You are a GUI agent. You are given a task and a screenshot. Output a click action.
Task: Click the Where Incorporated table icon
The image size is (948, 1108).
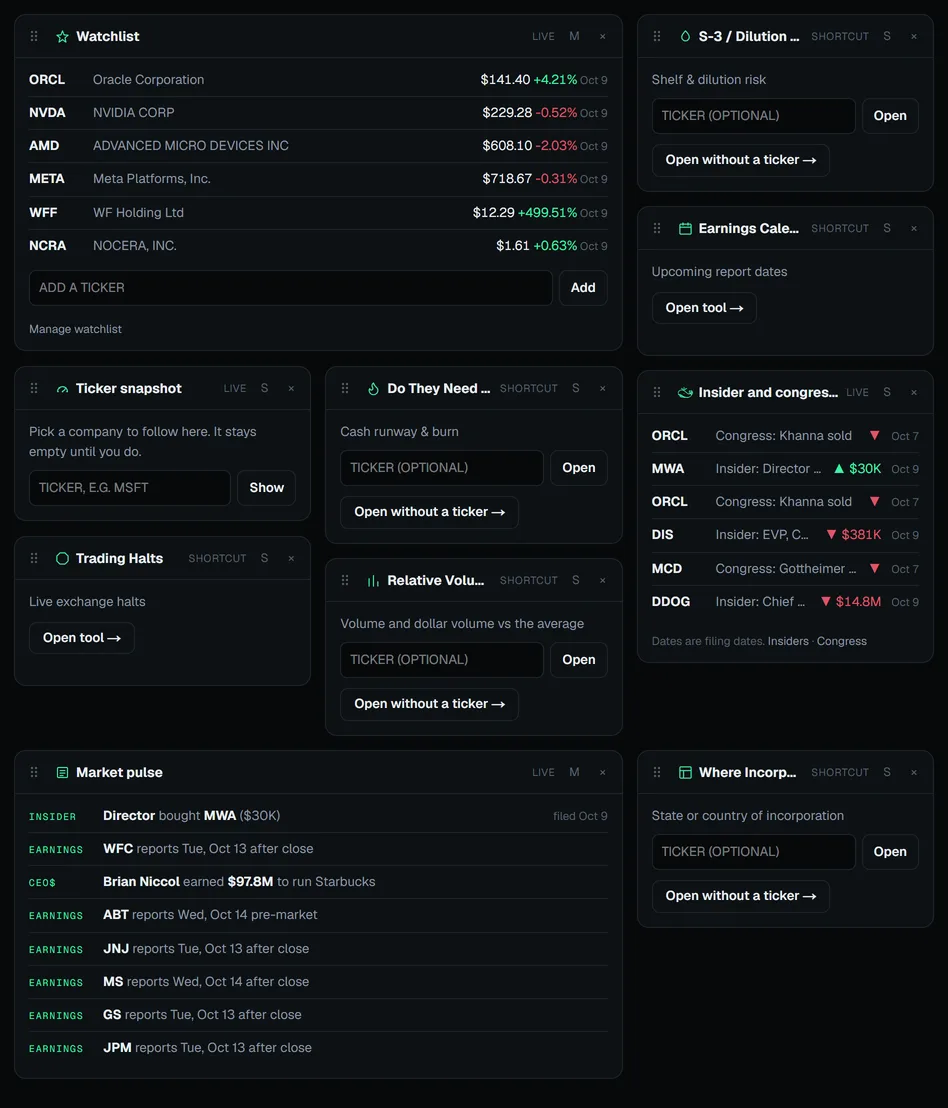[x=685, y=772]
